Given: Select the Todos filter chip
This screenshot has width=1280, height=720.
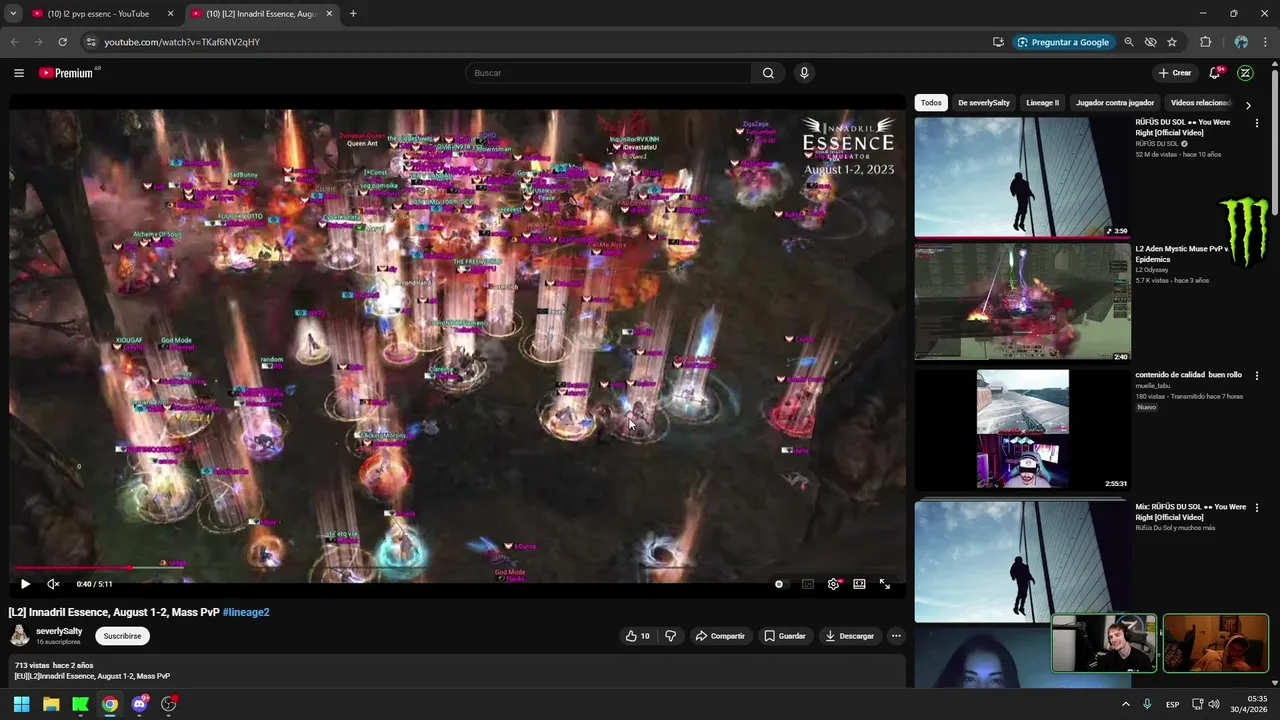Looking at the screenshot, I should click(931, 102).
